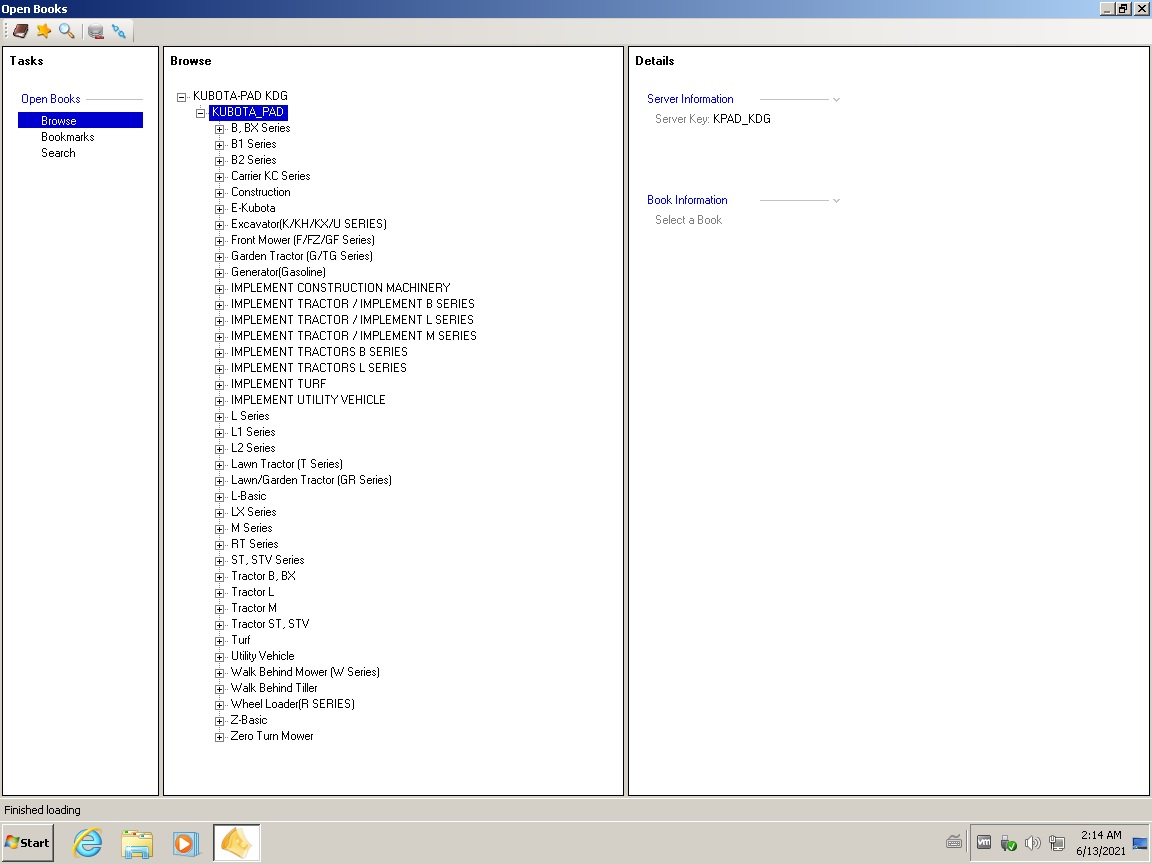Select Lawn Tractor (T Series)
1152x864 pixels.
287,464
